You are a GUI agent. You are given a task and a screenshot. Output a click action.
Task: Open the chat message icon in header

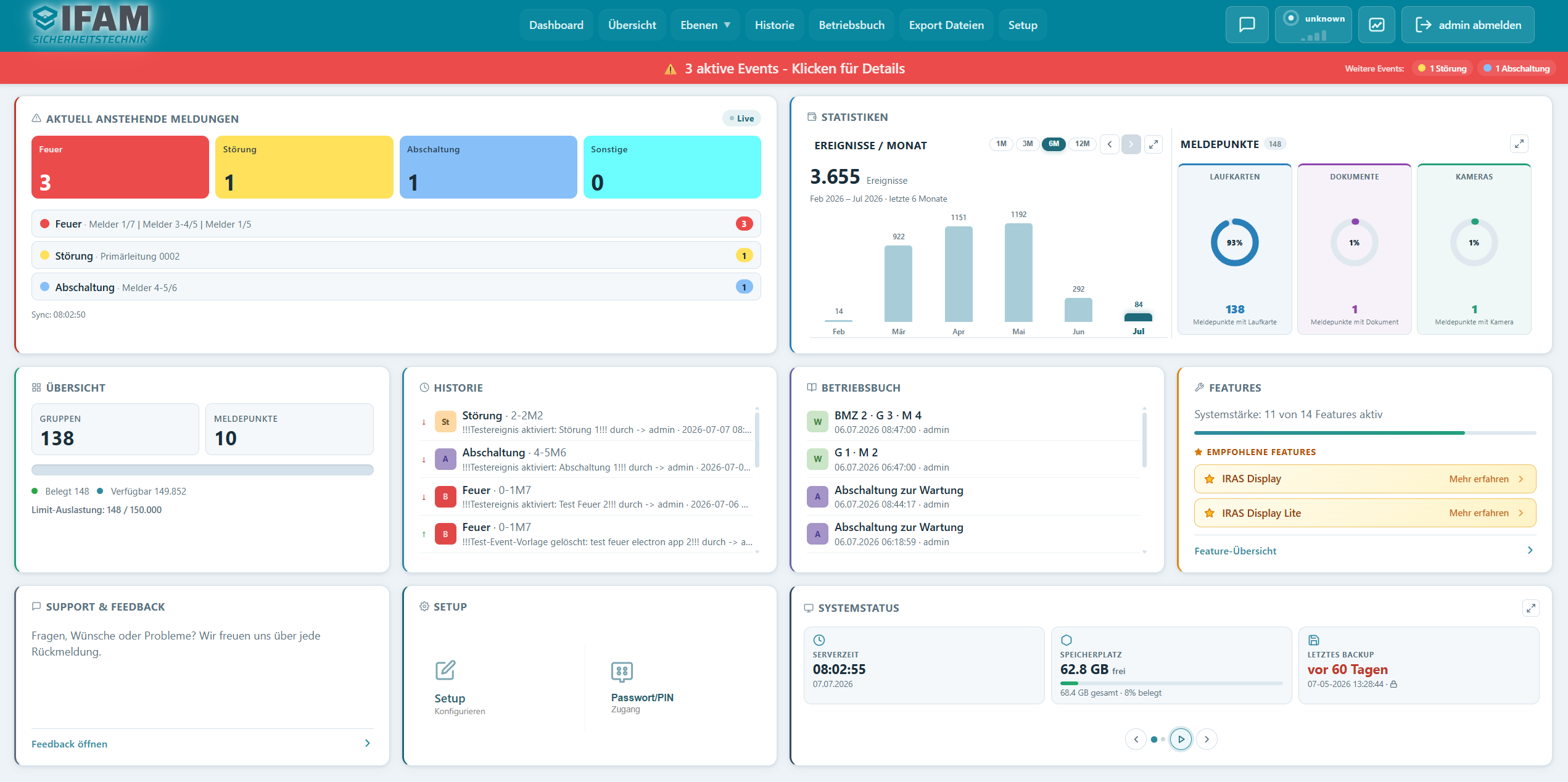click(x=1247, y=25)
